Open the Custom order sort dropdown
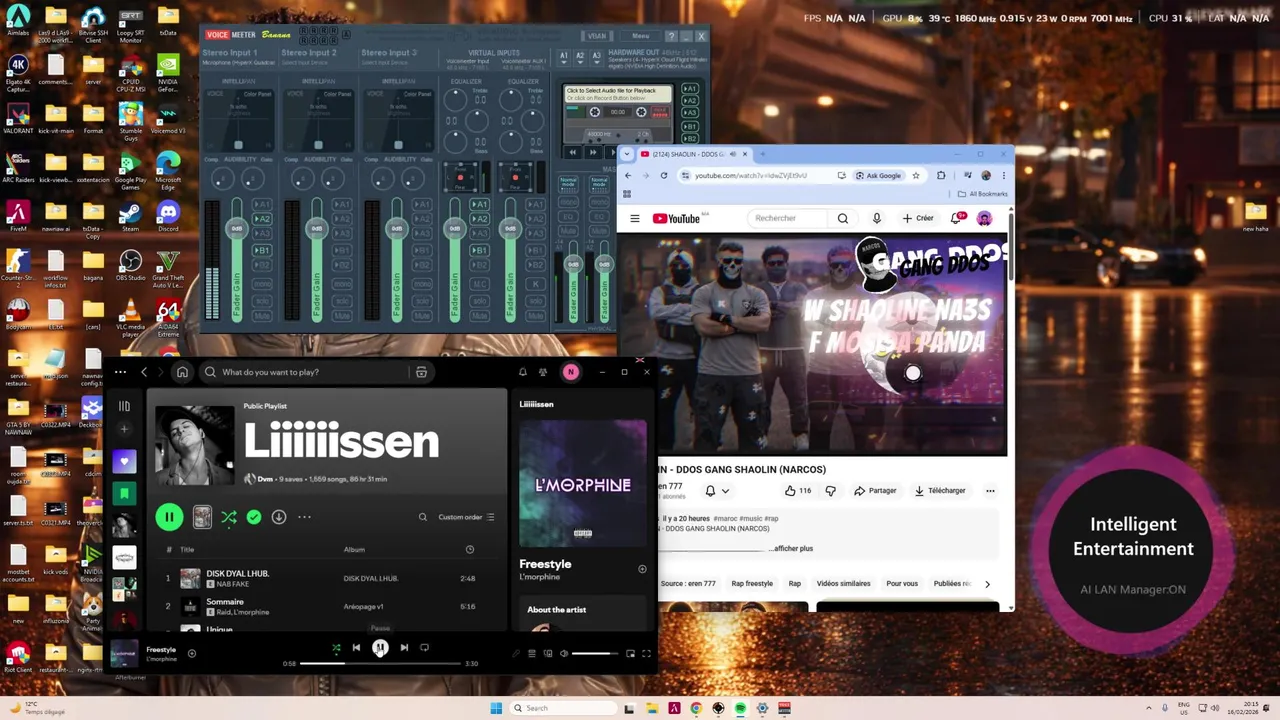Image resolution: width=1280 pixels, height=720 pixels. [467, 517]
